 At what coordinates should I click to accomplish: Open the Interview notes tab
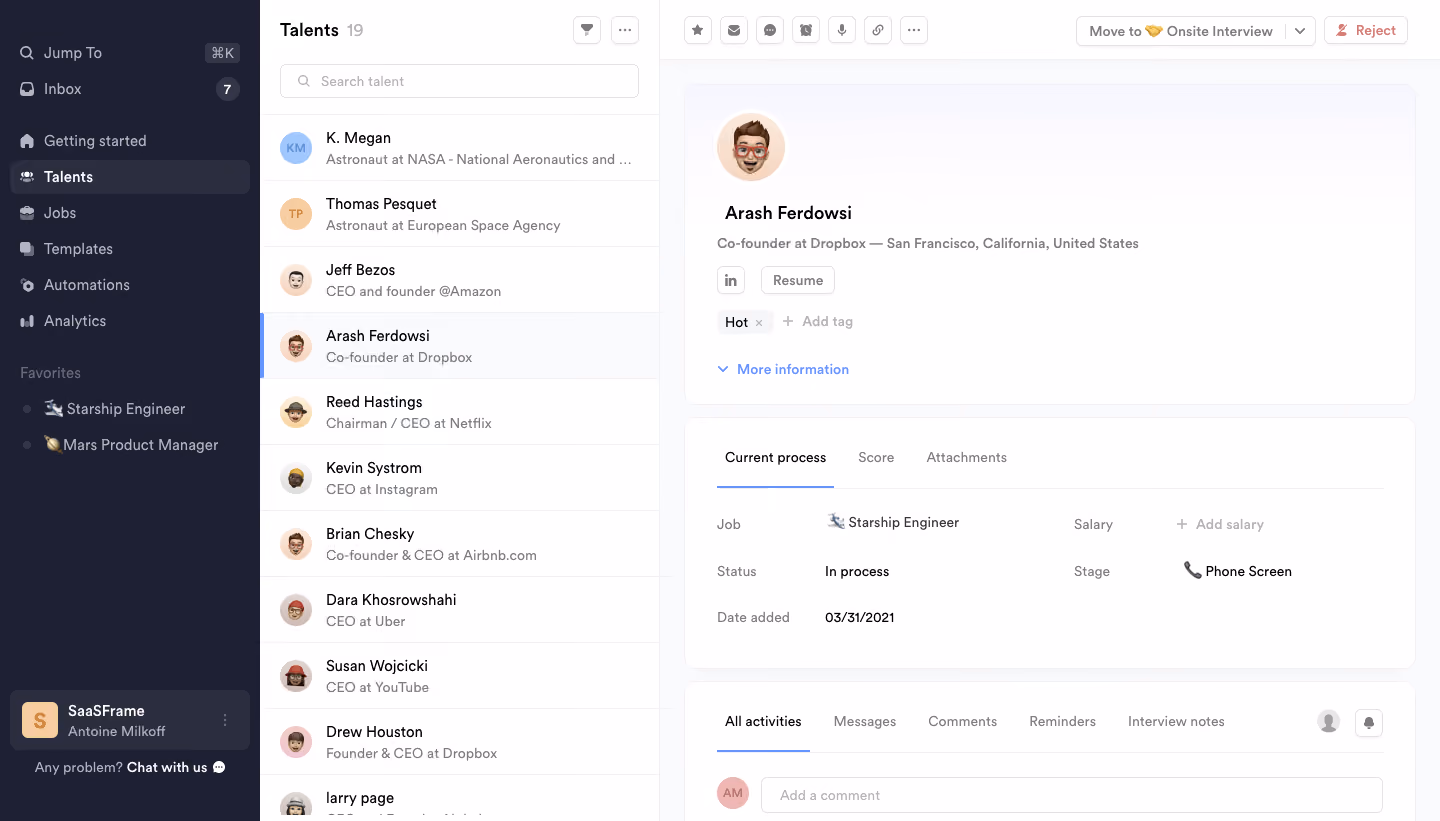1176,721
